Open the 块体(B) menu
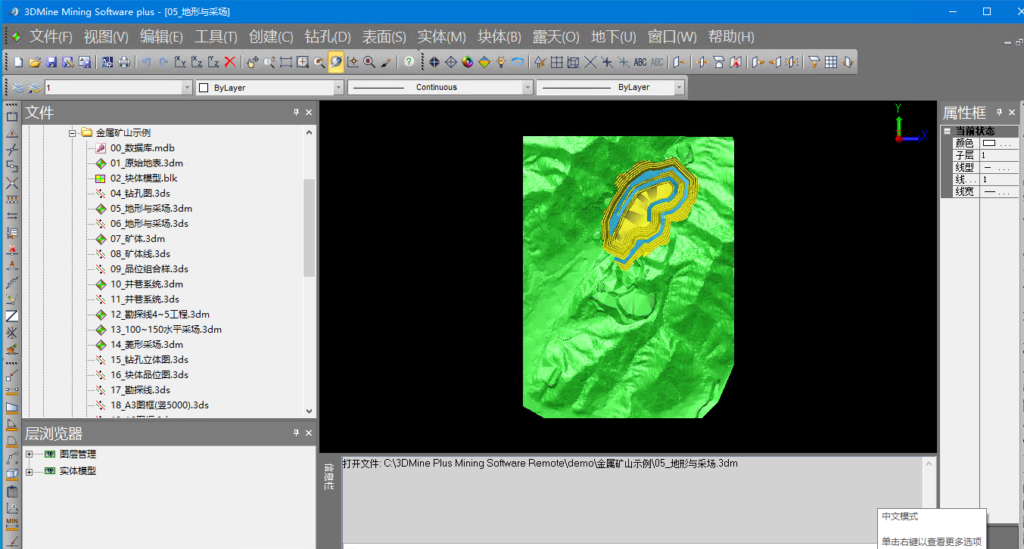 499,37
